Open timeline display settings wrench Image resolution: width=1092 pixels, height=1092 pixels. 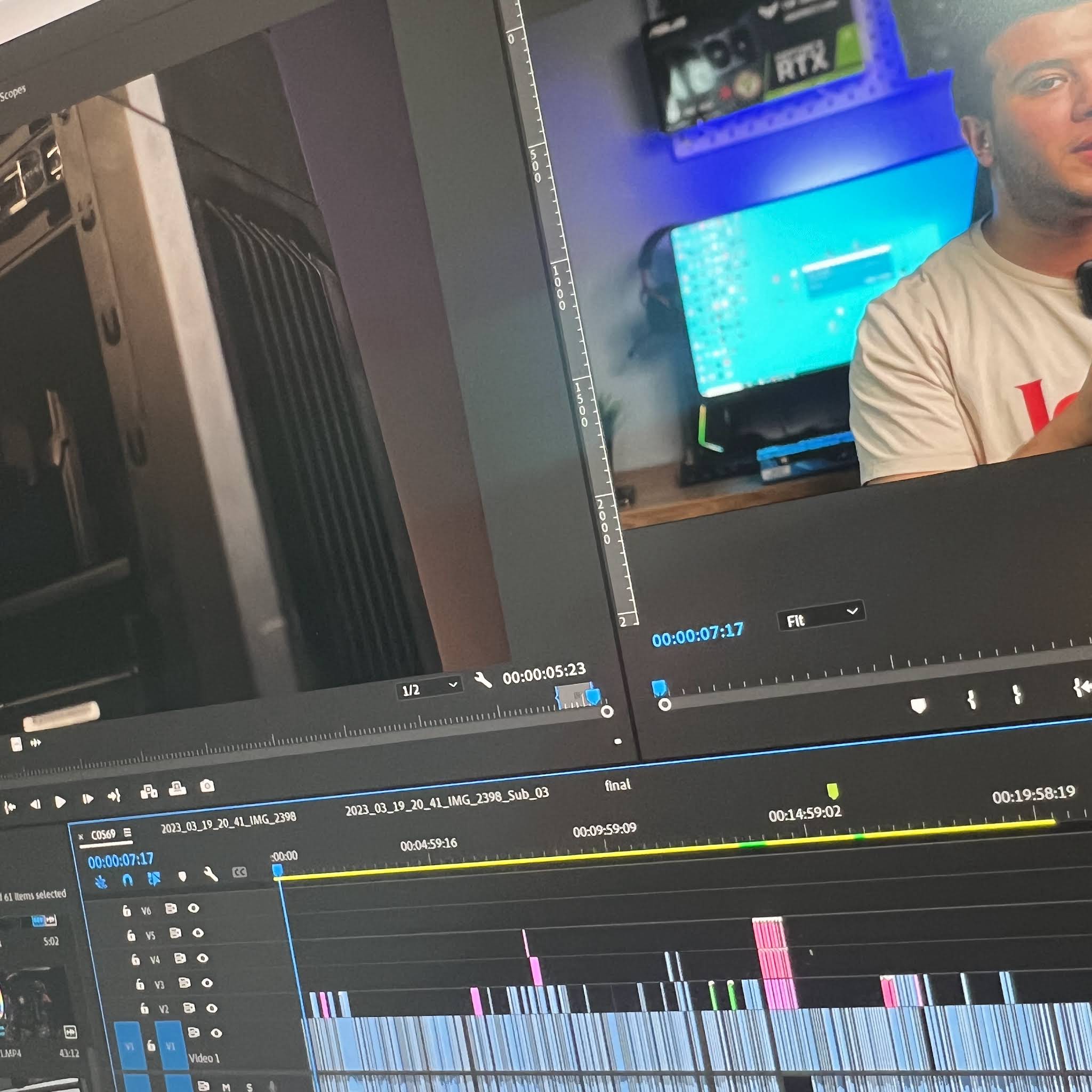[210, 875]
